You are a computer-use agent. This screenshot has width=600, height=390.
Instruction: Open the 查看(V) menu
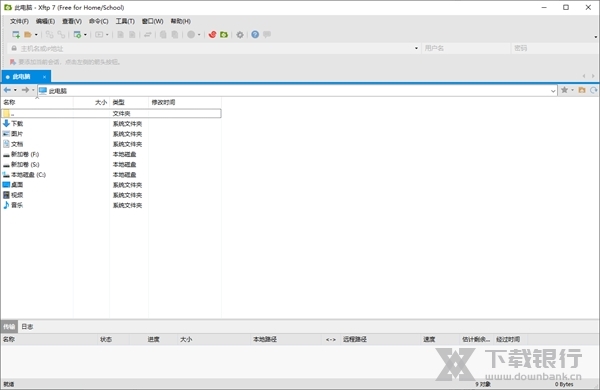pyautogui.click(x=72, y=21)
